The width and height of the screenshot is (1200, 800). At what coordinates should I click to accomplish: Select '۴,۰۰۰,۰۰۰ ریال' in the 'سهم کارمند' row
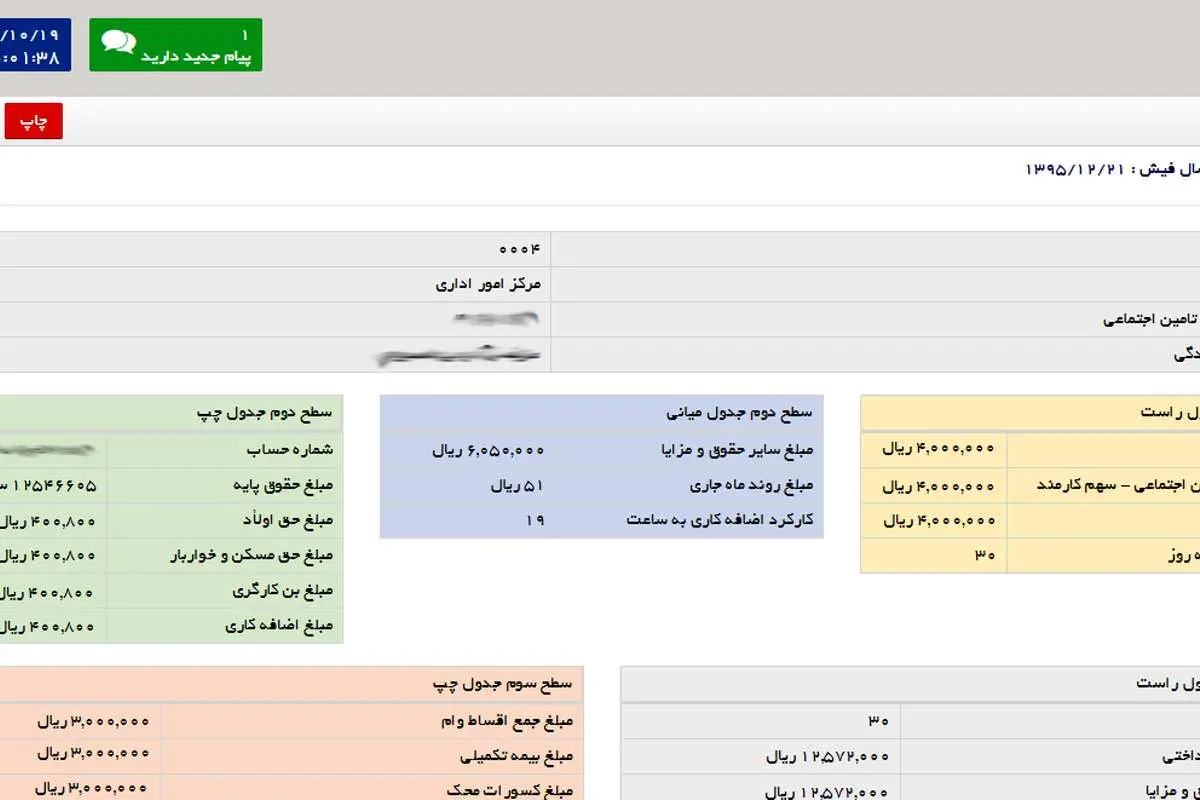pos(938,486)
